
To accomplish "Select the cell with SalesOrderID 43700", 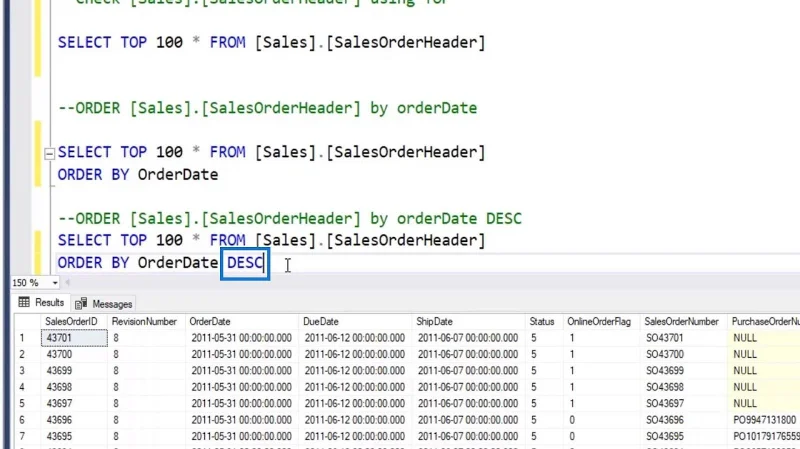I will tap(74, 354).
